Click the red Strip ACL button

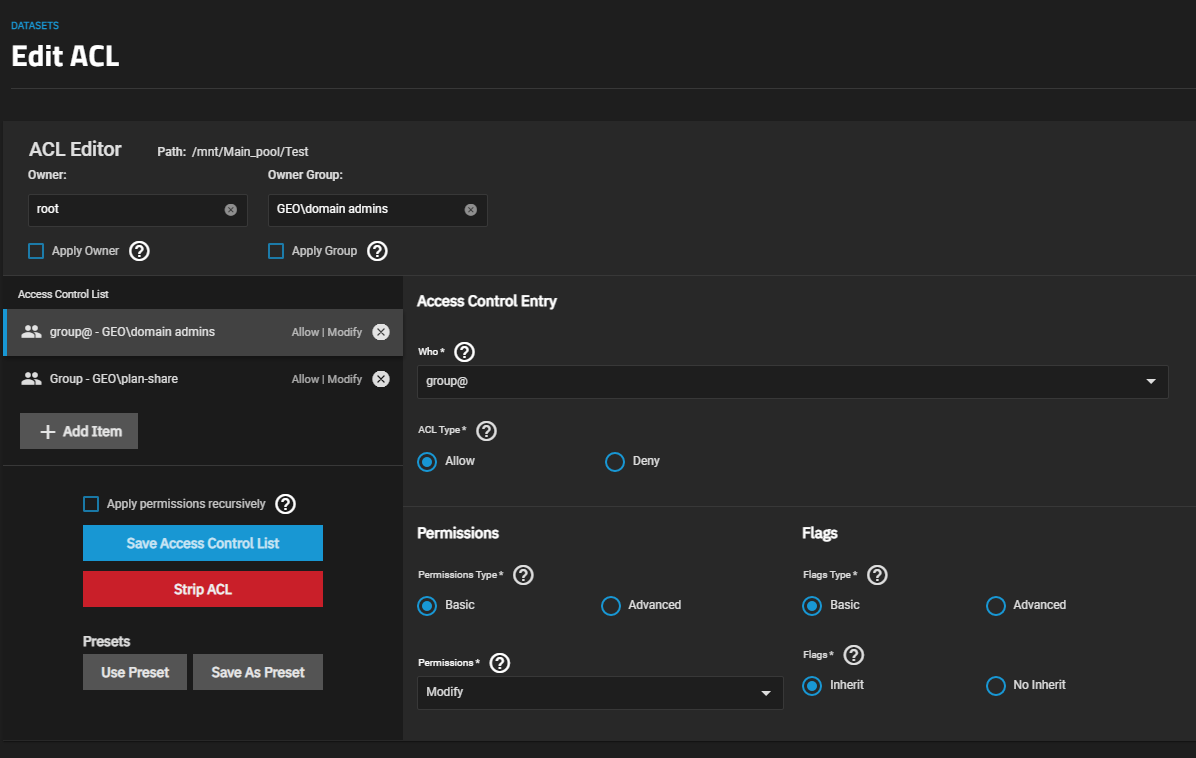point(203,589)
